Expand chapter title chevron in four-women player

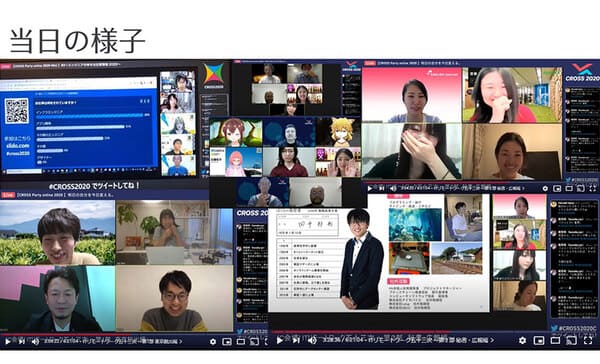pyautogui.click(x=523, y=188)
